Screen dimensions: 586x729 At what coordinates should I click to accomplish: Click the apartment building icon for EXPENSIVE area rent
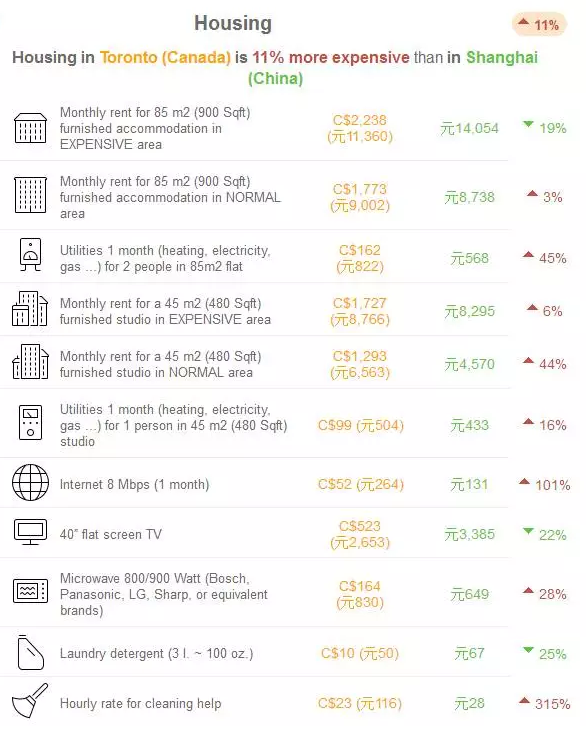(30, 128)
